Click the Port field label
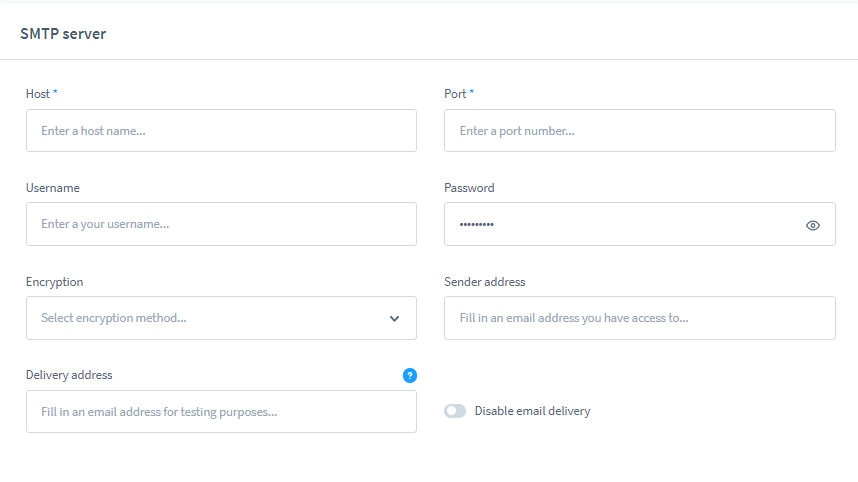The width and height of the screenshot is (858, 482). (x=455, y=94)
